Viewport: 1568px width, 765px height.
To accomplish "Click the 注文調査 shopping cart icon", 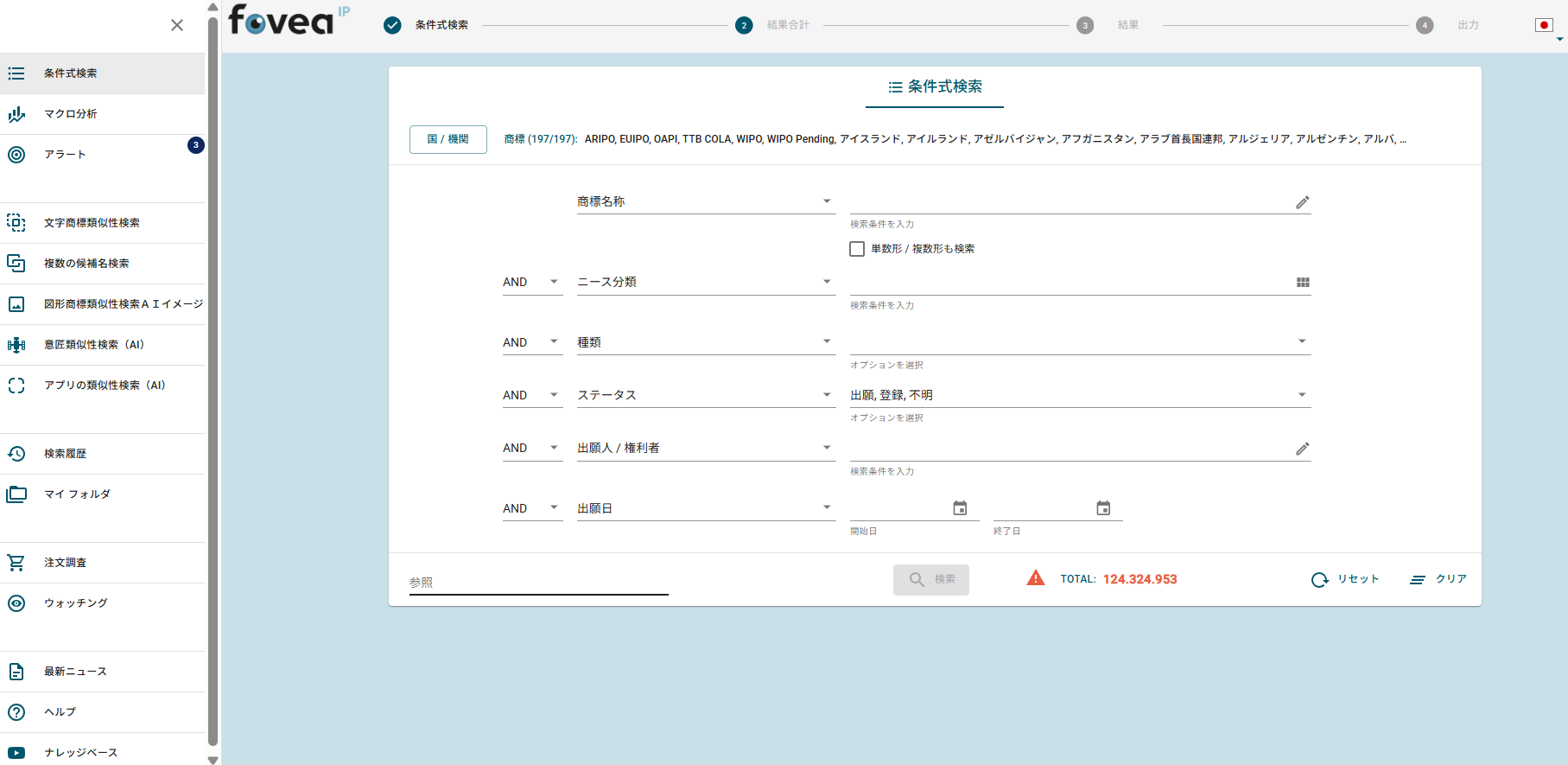I will click(16, 563).
